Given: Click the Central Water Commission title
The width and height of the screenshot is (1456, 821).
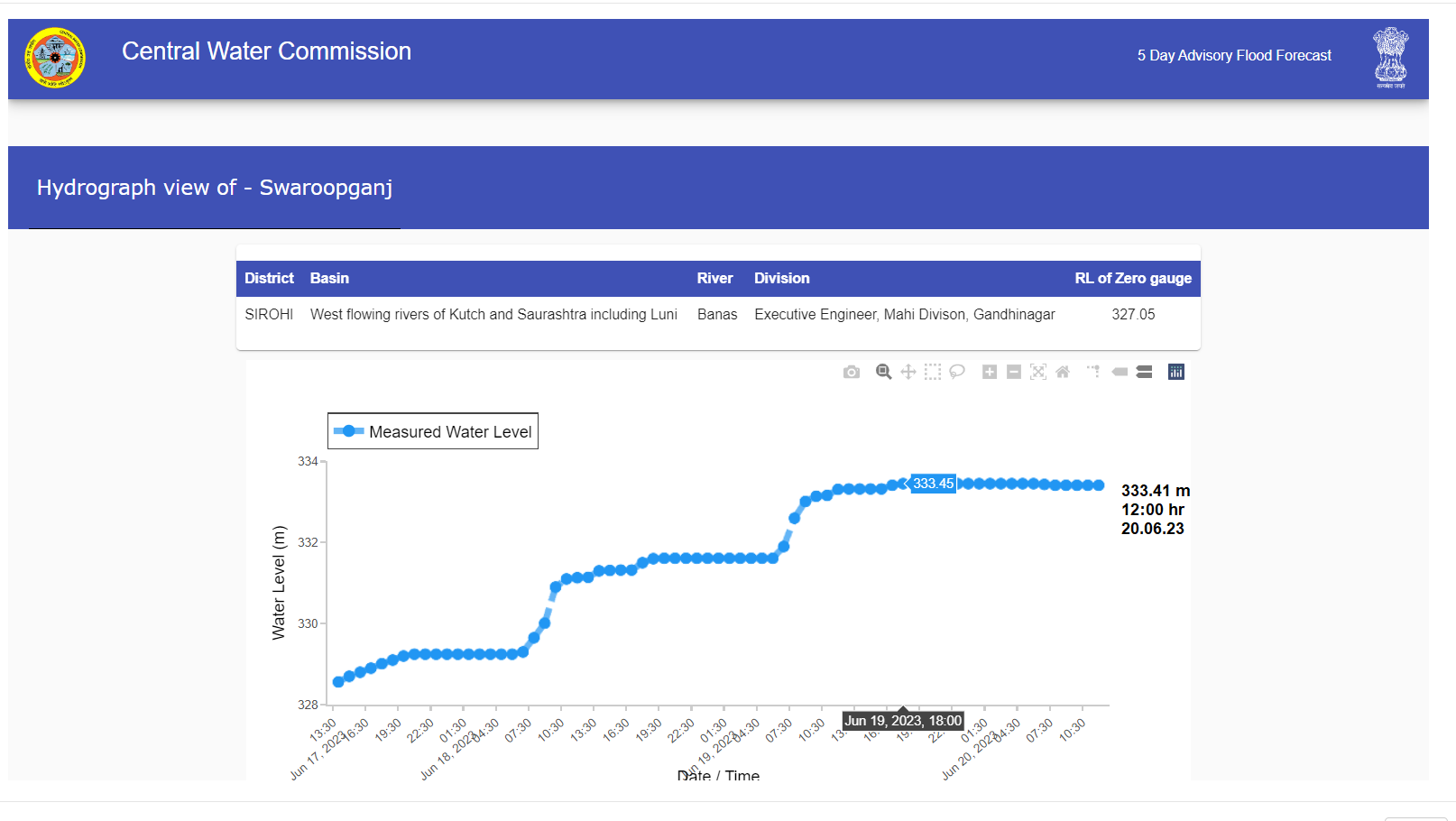Looking at the screenshot, I should (266, 51).
